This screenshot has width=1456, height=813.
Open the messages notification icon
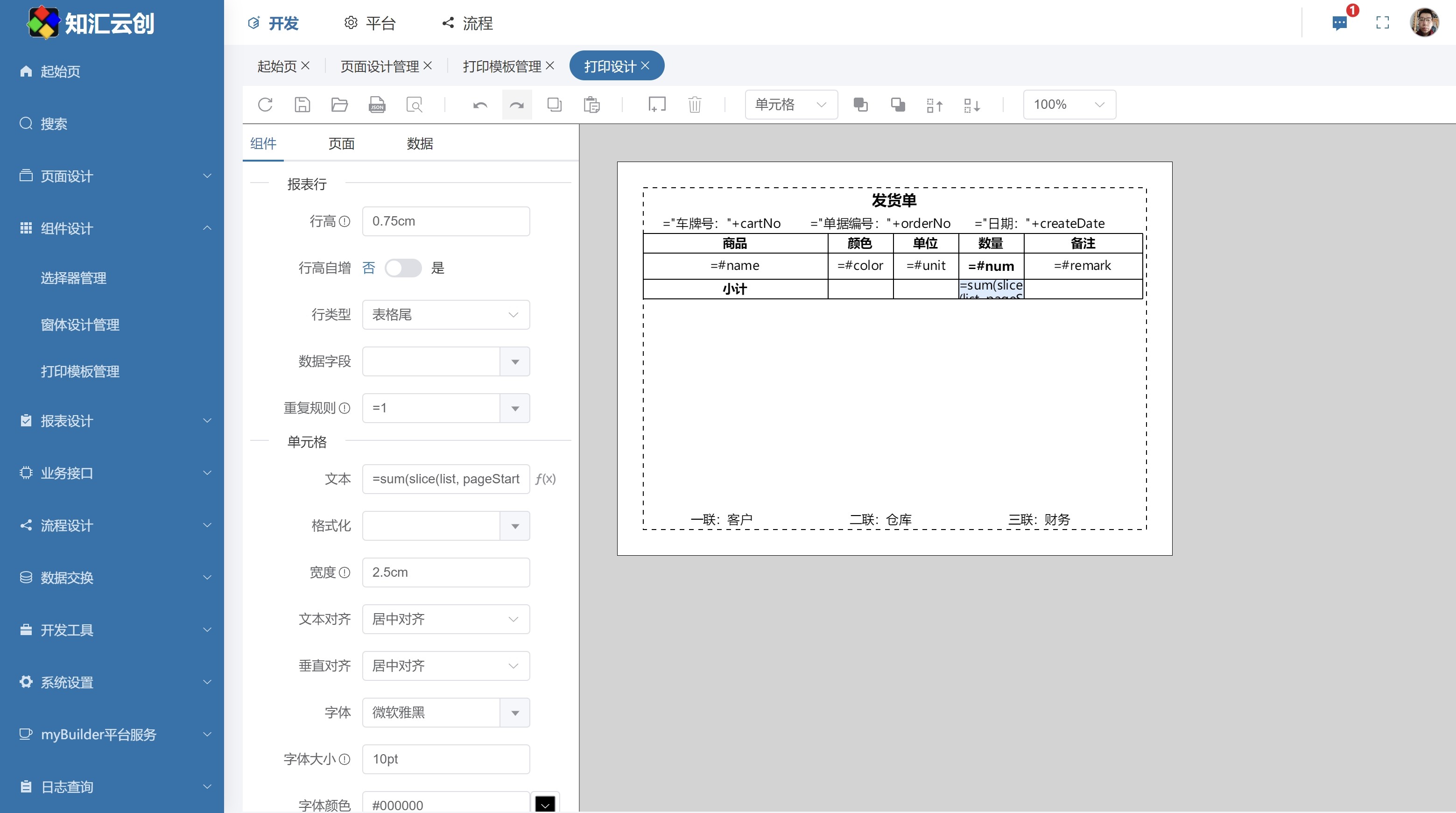point(1339,23)
